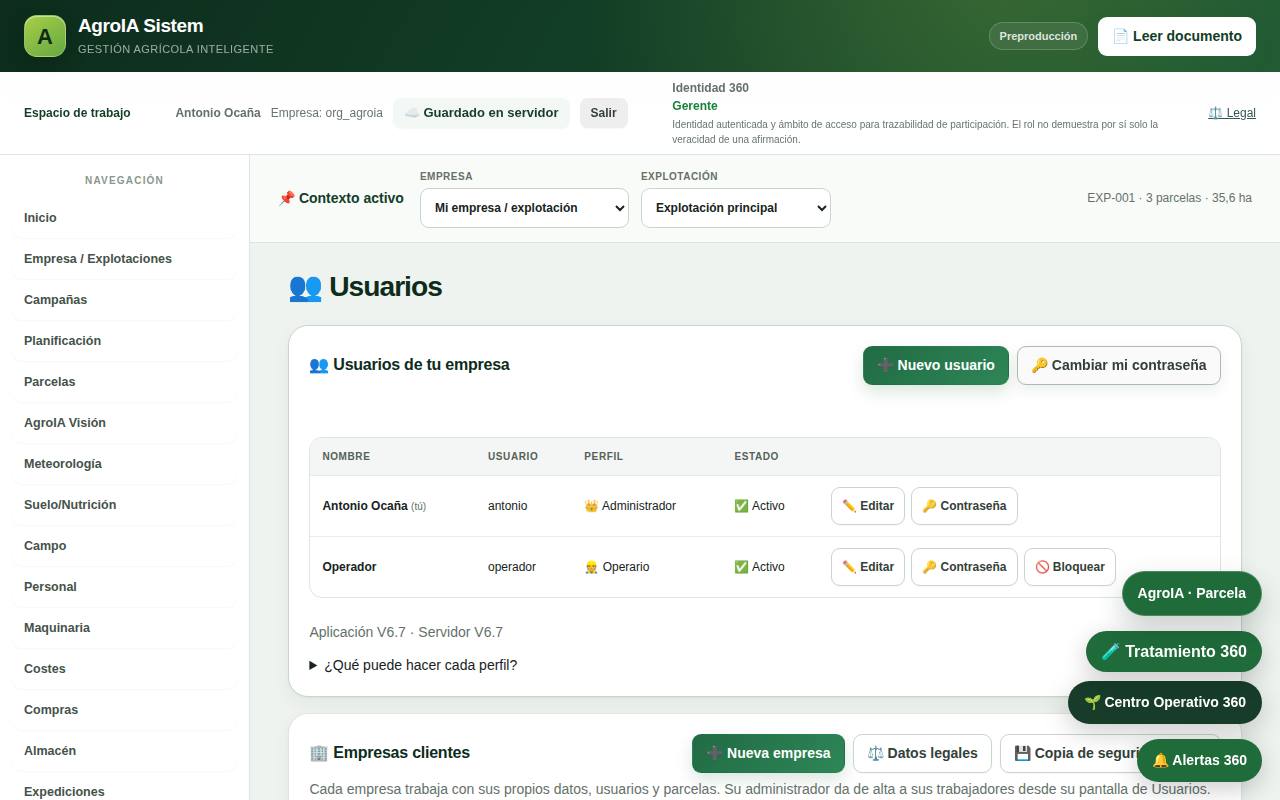Viewport: 1280px width, 800px height.
Task: Open Campañas in the sidebar
Action: pos(124,300)
